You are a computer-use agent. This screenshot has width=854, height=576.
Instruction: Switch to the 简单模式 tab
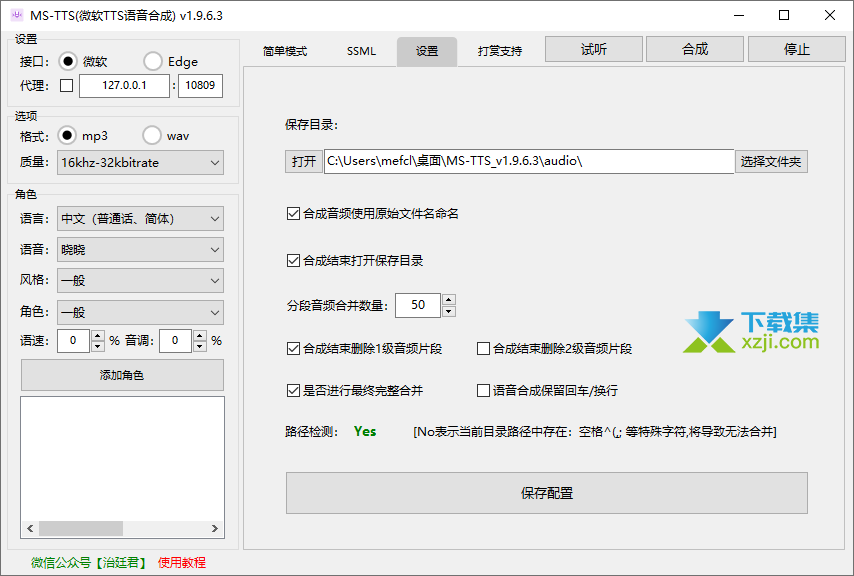[x=285, y=51]
